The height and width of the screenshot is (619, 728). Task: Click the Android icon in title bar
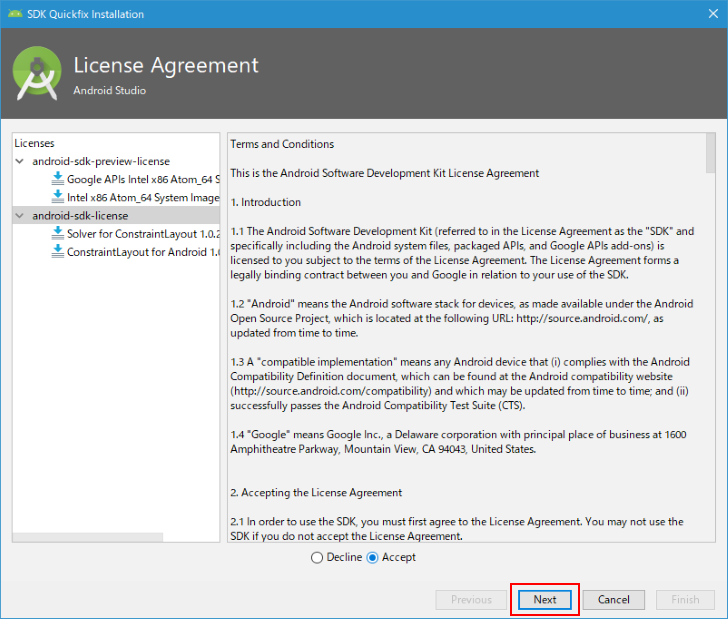tap(15, 14)
